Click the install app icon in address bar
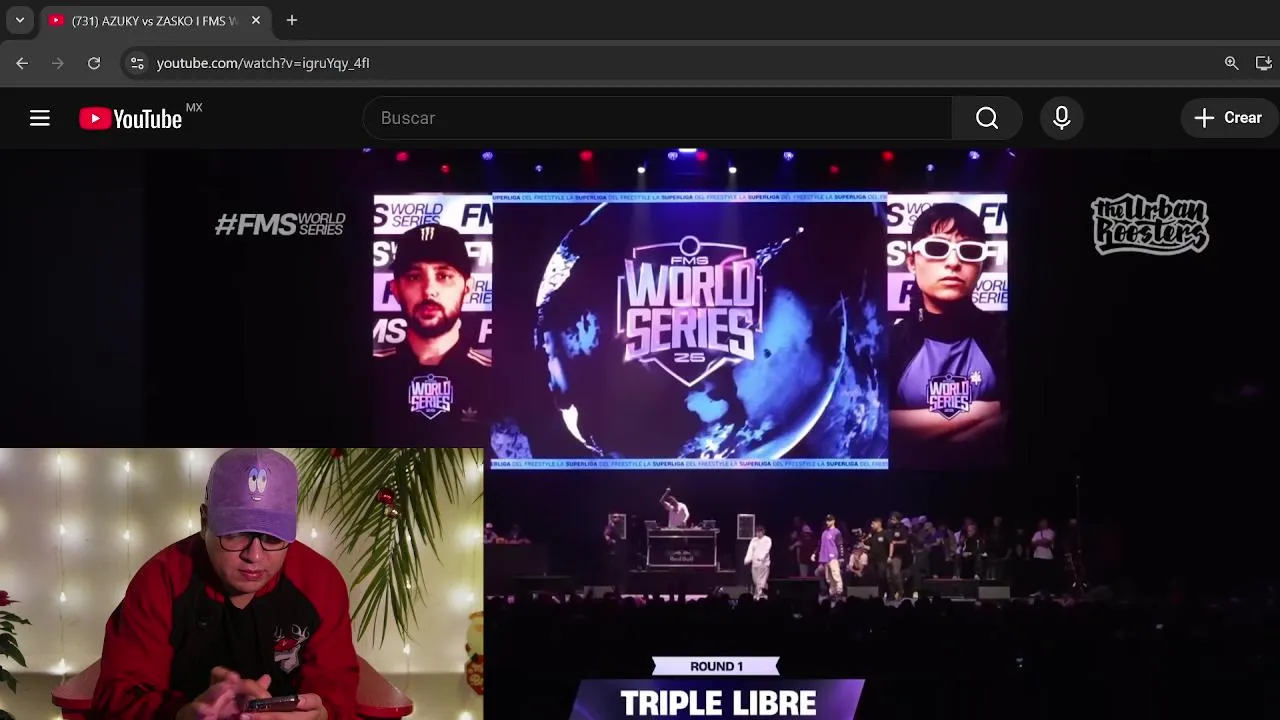1280x720 pixels. point(1264,63)
